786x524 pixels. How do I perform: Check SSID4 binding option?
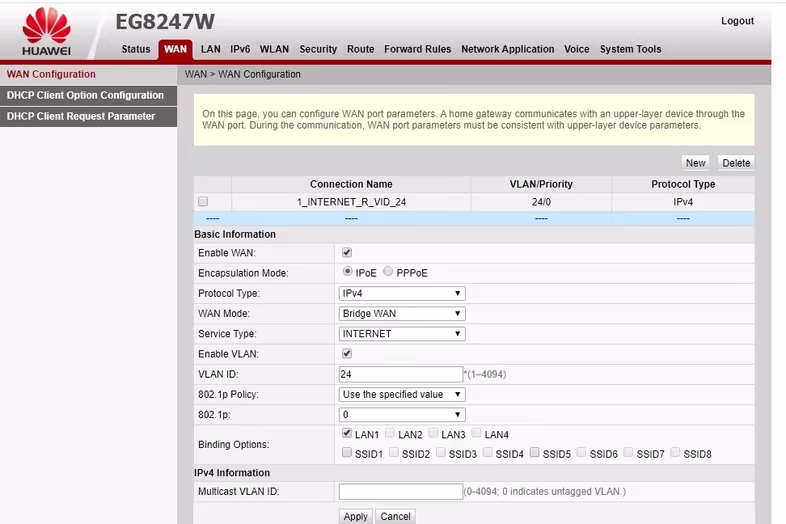[x=487, y=452]
